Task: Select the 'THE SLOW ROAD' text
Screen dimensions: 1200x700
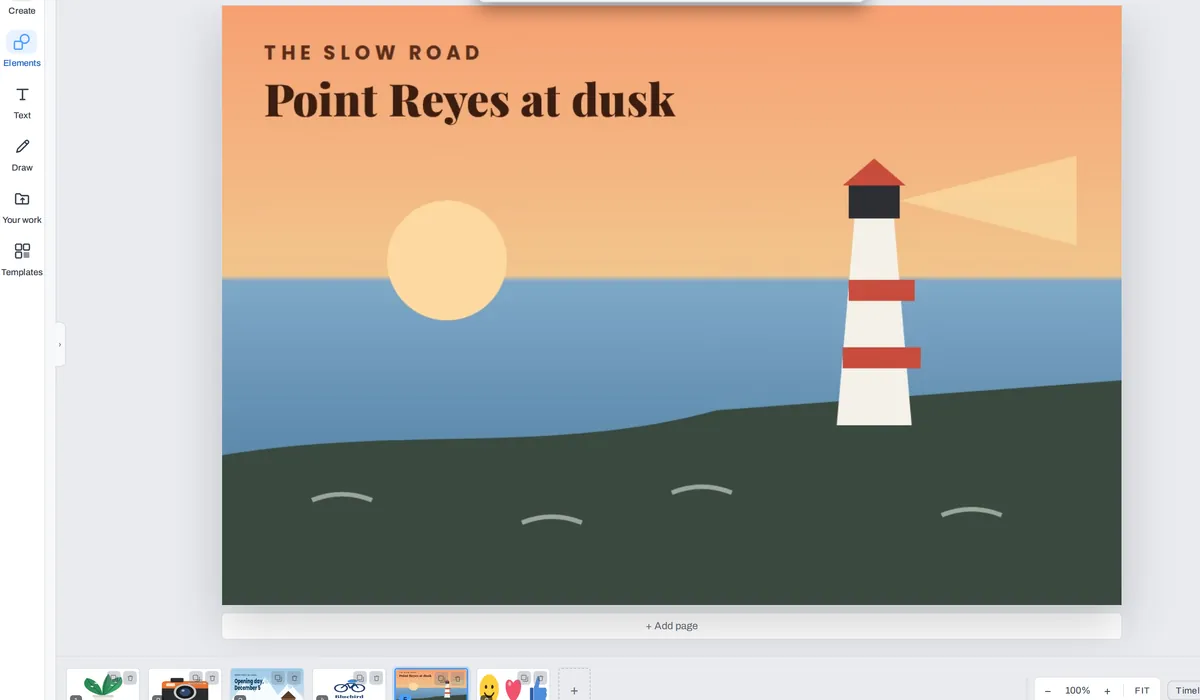Action: (372, 53)
